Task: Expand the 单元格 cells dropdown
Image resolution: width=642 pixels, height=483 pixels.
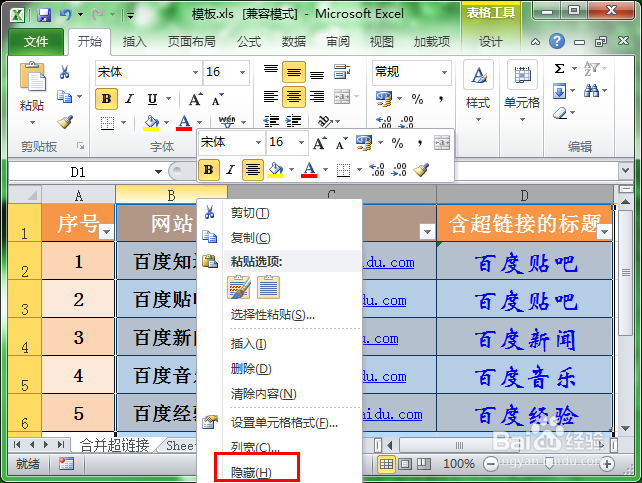Action: coord(522,120)
